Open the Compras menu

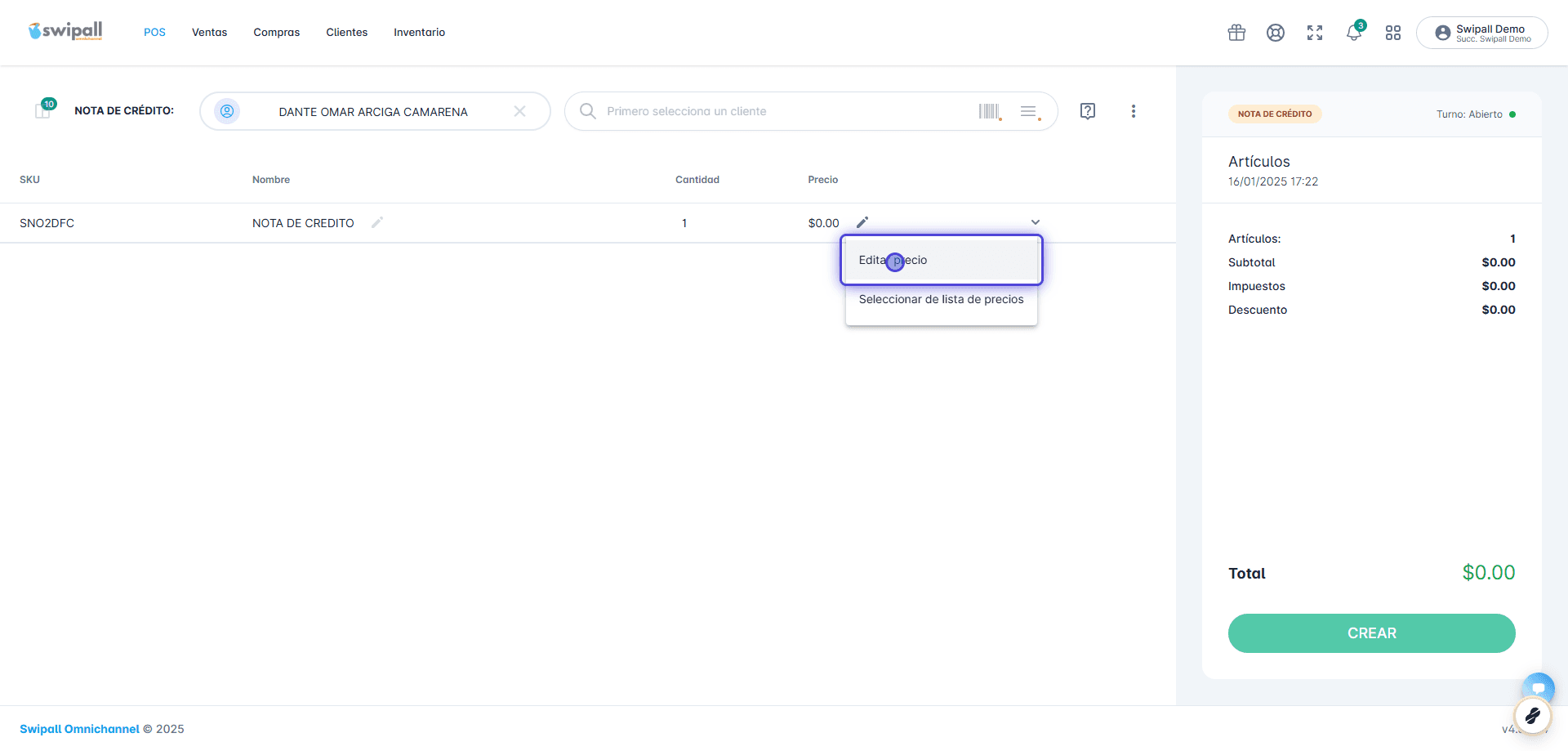point(277,33)
